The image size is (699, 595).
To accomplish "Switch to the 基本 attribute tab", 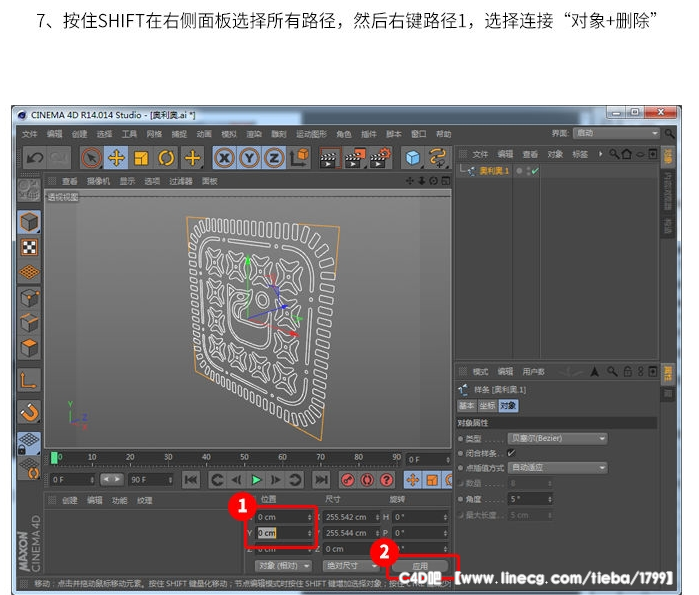I will pyautogui.click(x=467, y=406).
